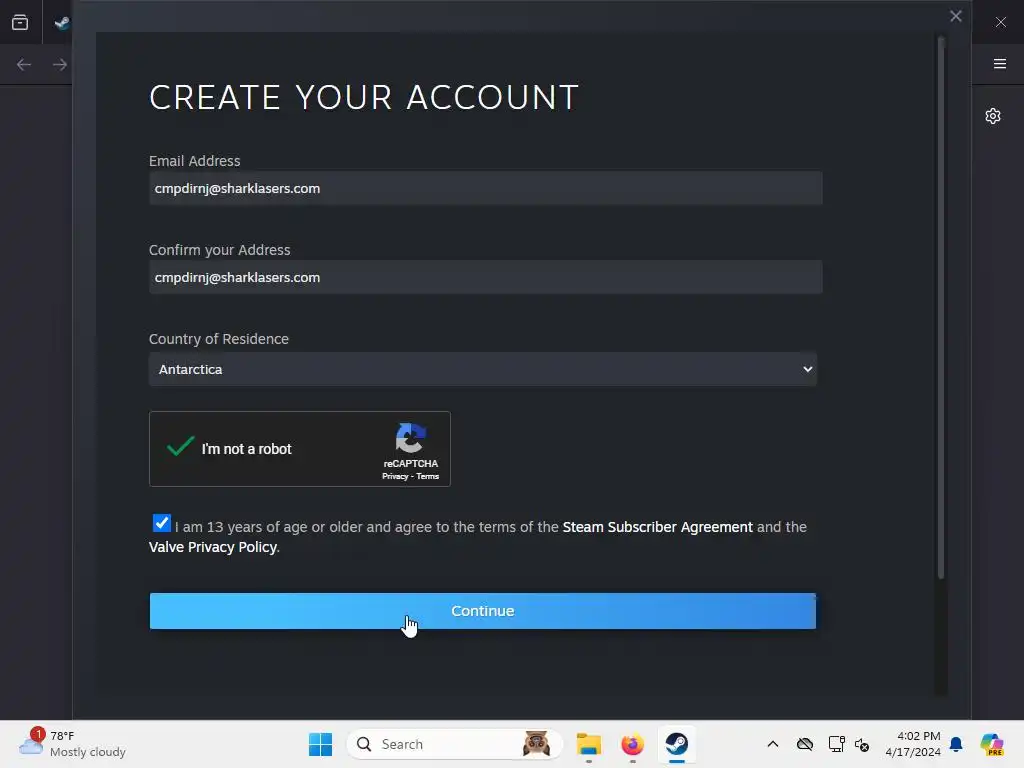Click into the Confirm your Address field
The height and width of the screenshot is (768, 1024).
click(485, 277)
